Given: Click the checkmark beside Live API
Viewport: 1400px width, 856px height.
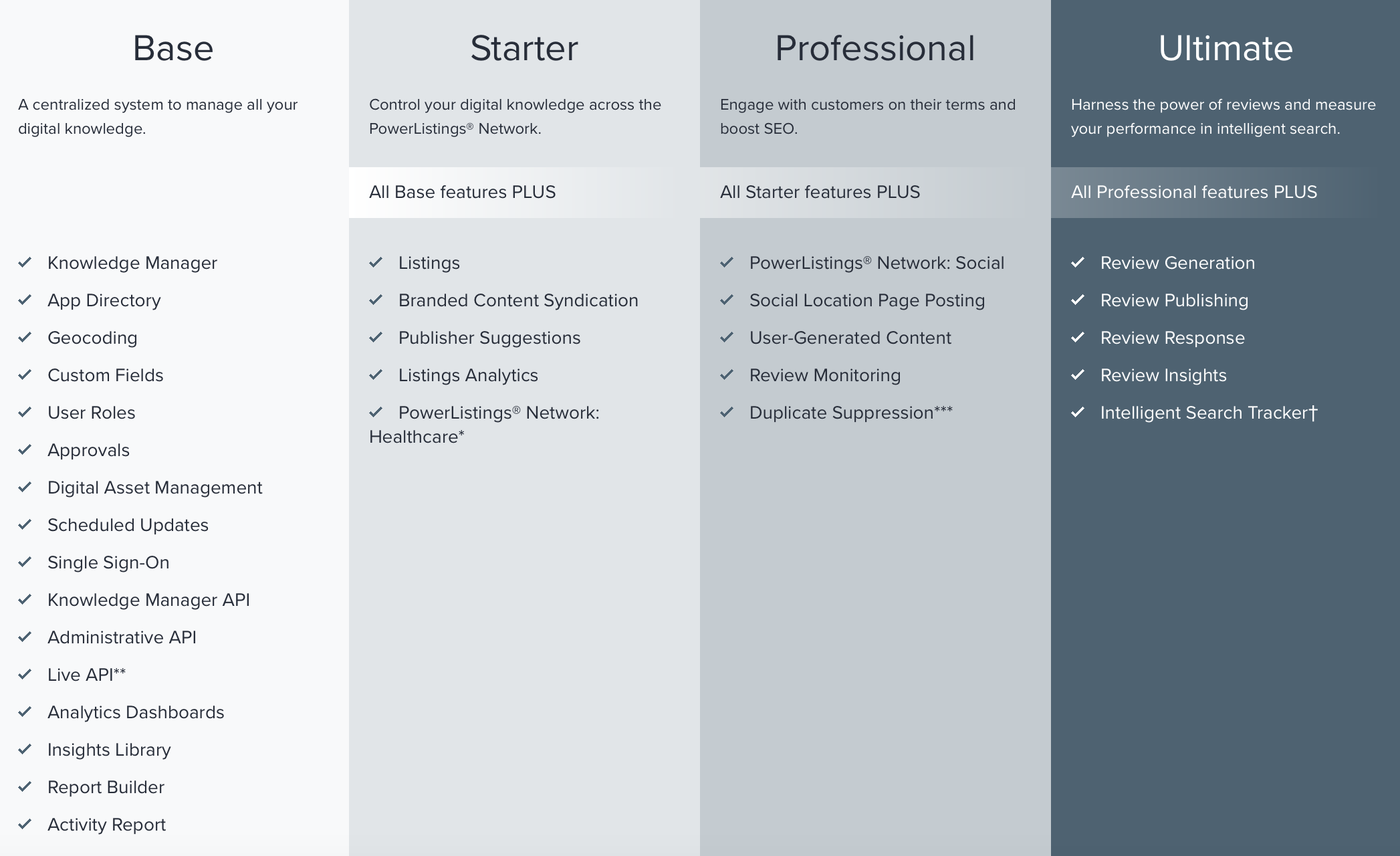Looking at the screenshot, I should click(25, 674).
